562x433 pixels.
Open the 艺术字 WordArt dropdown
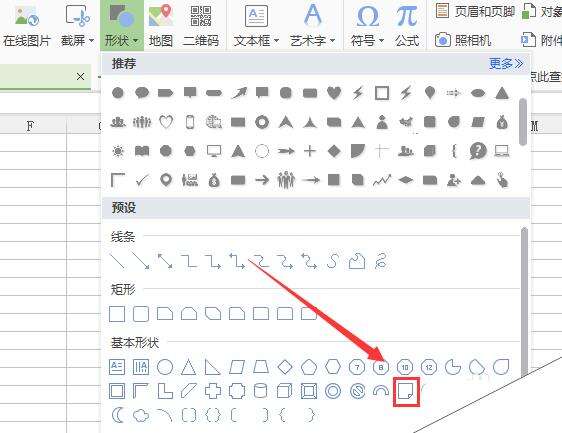coord(312,26)
